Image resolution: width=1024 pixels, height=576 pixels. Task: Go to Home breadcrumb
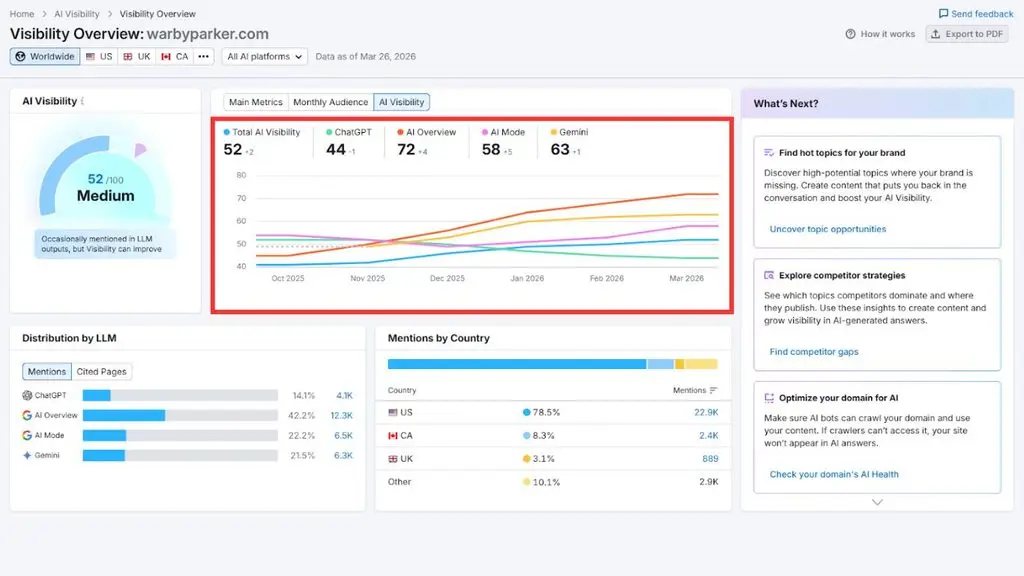[x=22, y=14]
